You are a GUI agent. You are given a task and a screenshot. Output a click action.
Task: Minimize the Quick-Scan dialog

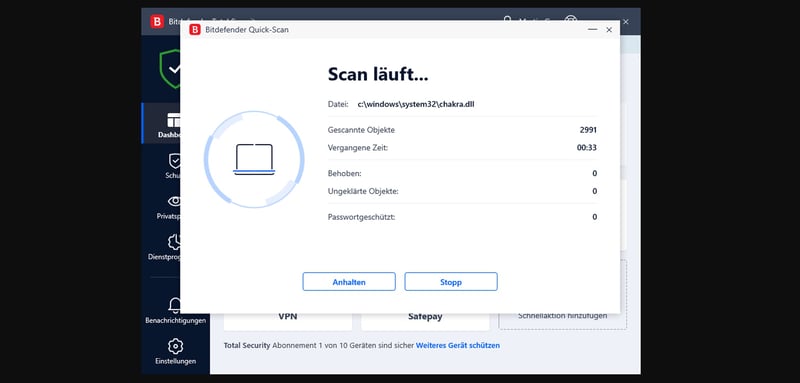click(x=592, y=30)
